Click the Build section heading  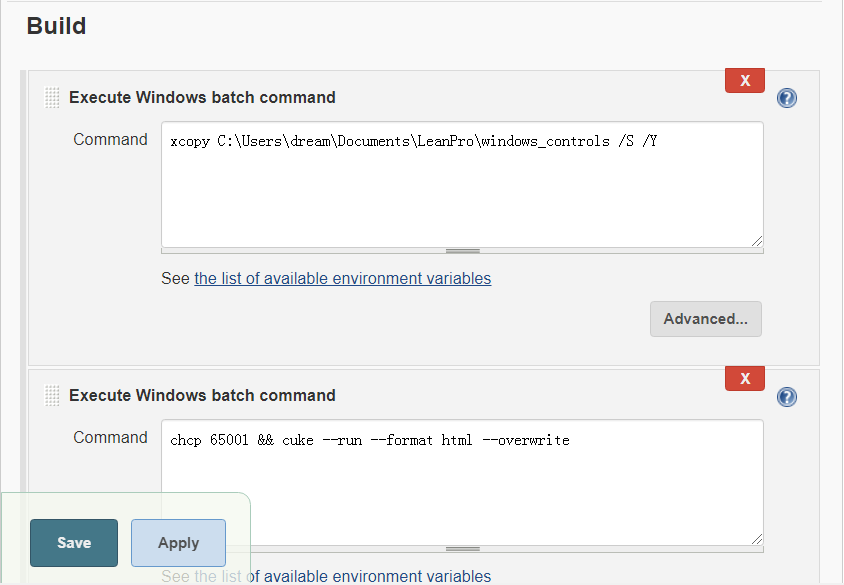(56, 26)
